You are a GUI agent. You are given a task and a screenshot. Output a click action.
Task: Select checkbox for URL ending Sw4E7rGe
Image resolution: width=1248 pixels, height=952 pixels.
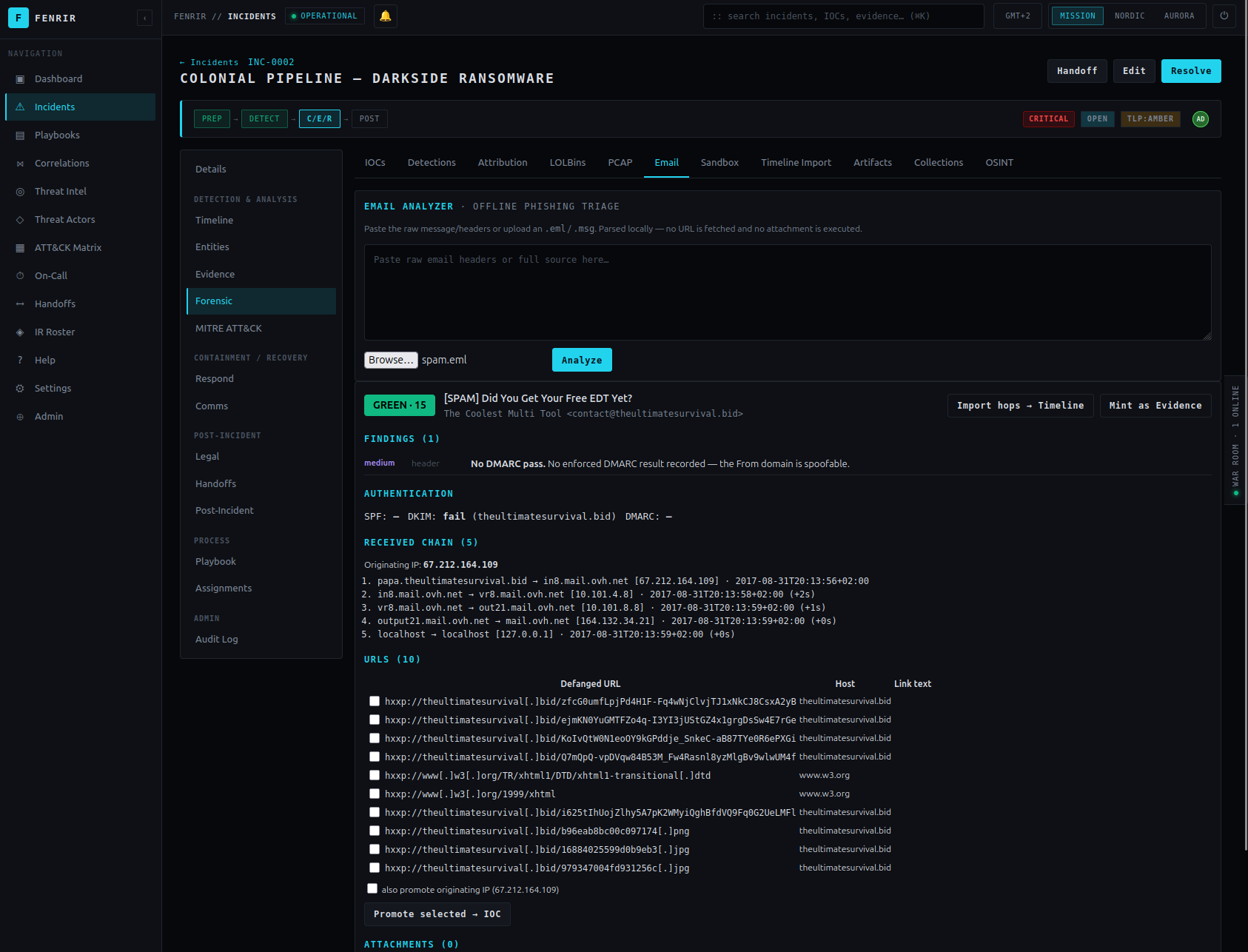point(375,720)
